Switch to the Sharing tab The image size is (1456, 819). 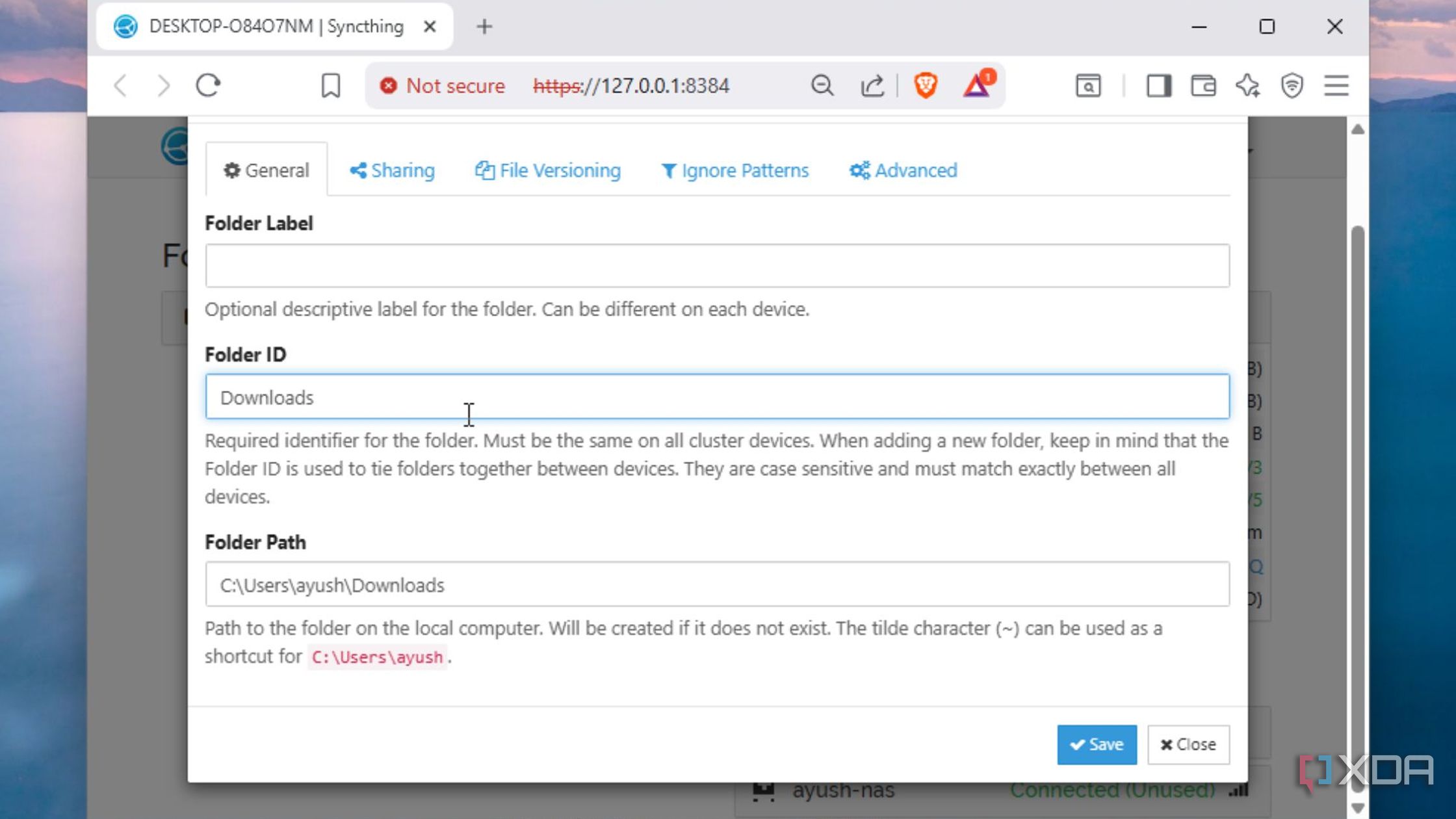[x=391, y=170]
